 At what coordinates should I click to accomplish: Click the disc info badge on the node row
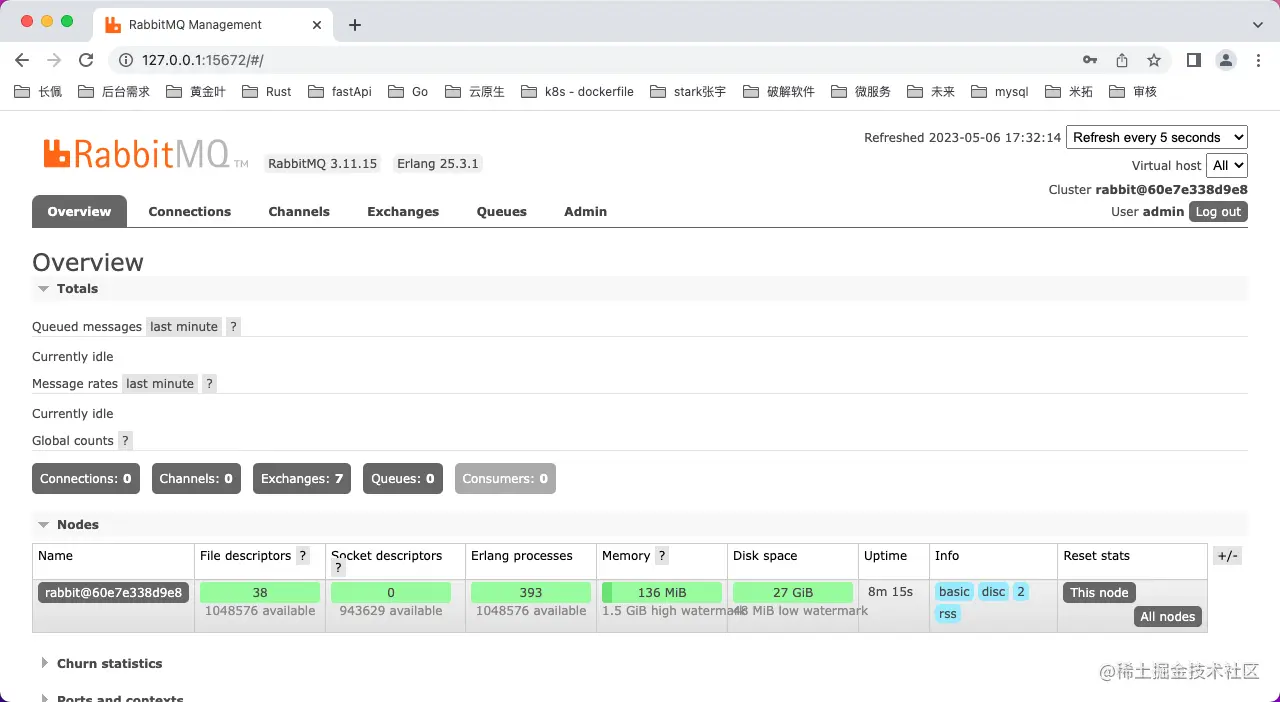(x=993, y=591)
